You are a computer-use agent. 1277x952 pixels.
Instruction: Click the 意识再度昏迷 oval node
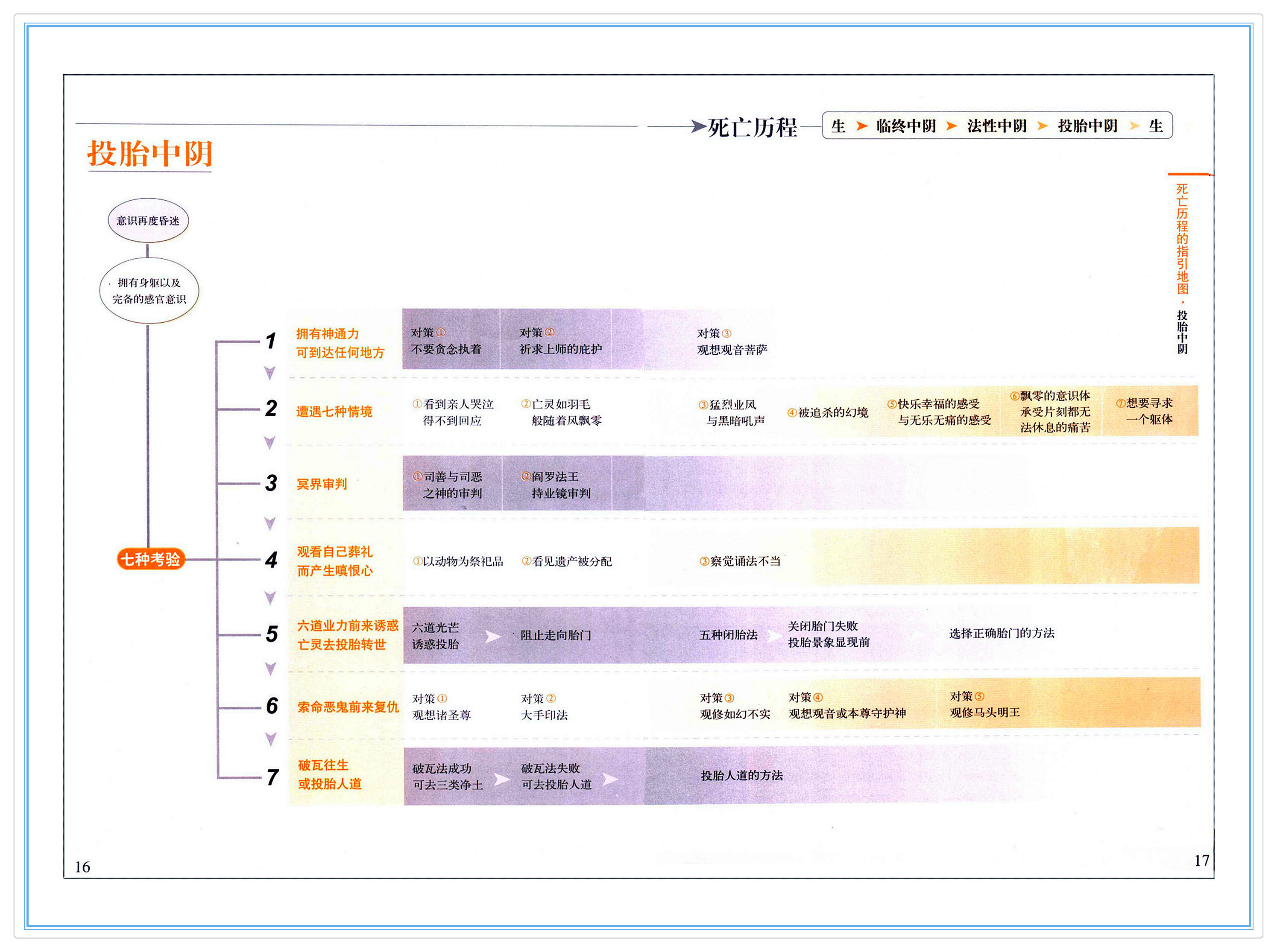(148, 221)
